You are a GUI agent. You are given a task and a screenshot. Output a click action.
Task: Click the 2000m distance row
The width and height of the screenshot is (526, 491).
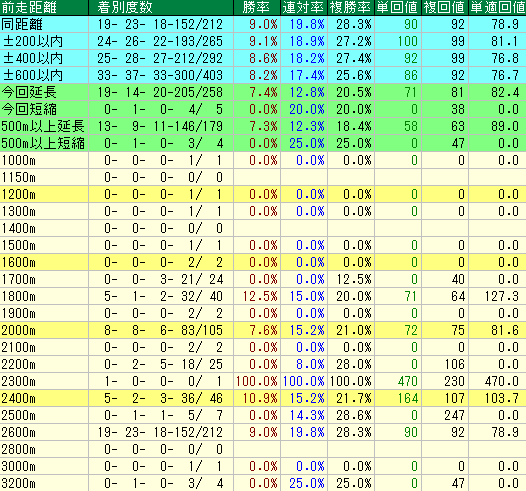tap(263, 330)
